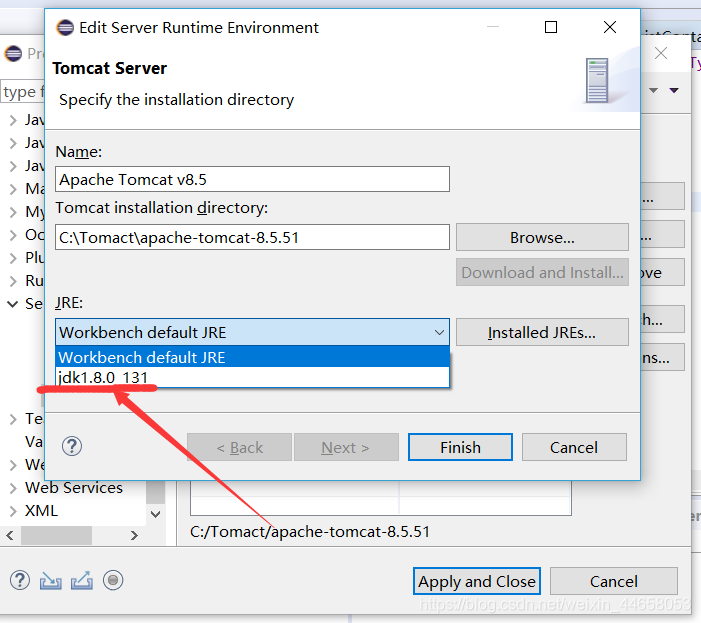
Task: Expand the Team tree node
Action: pos(13,419)
